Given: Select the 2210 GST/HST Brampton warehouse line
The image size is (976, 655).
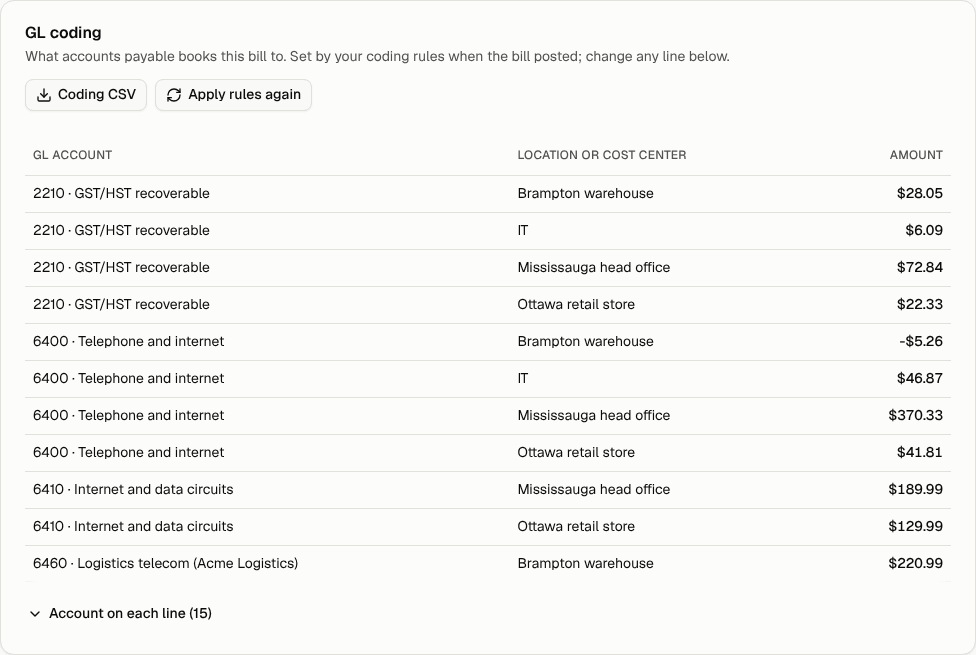Looking at the screenshot, I should 488,194.
